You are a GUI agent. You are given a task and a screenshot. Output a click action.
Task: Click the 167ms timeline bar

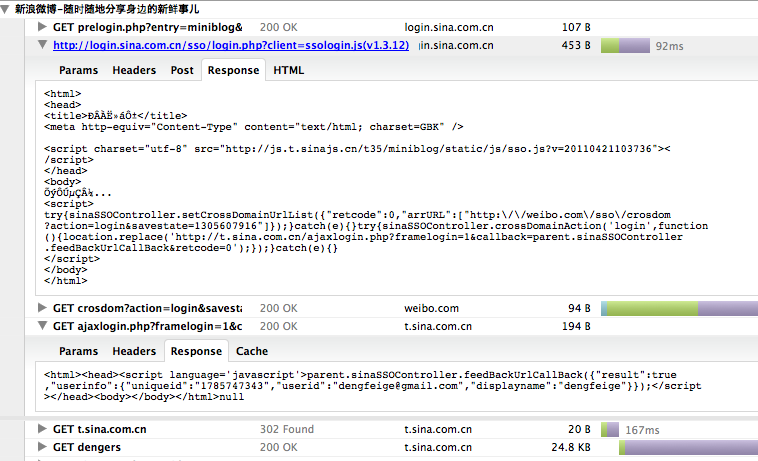point(608,429)
